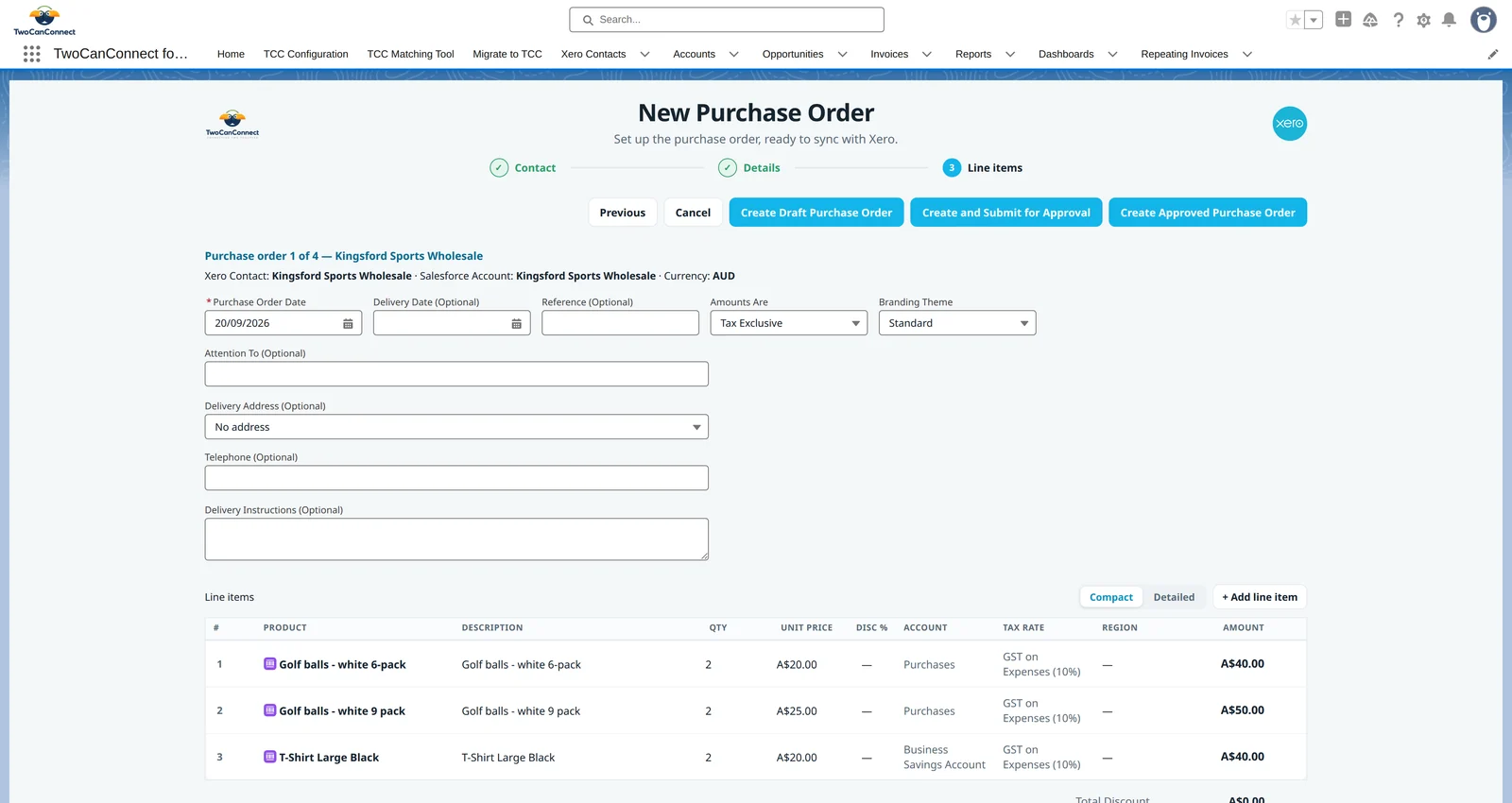
Task: Open the App Launcher grid icon
Action: click(31, 54)
